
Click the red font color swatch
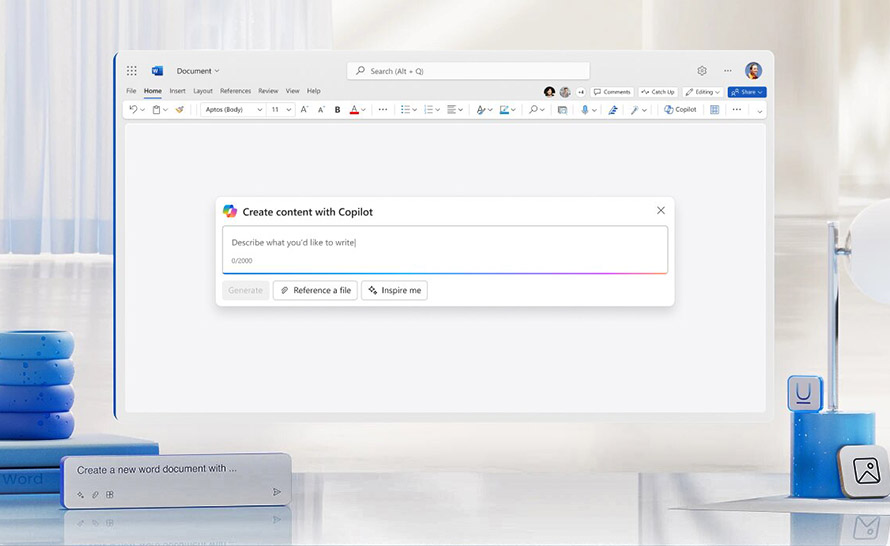[x=354, y=110]
